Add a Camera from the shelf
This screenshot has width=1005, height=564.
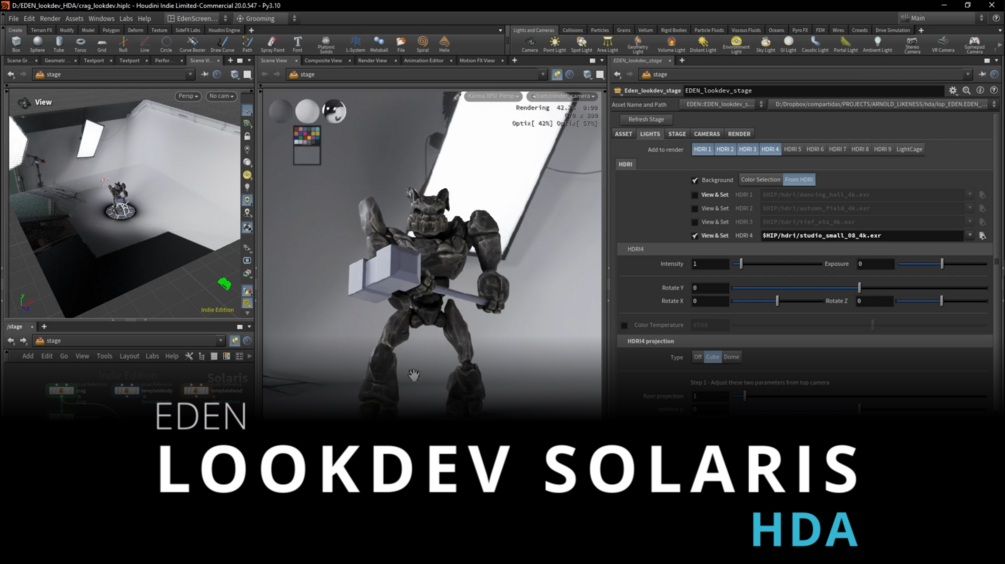(x=529, y=44)
